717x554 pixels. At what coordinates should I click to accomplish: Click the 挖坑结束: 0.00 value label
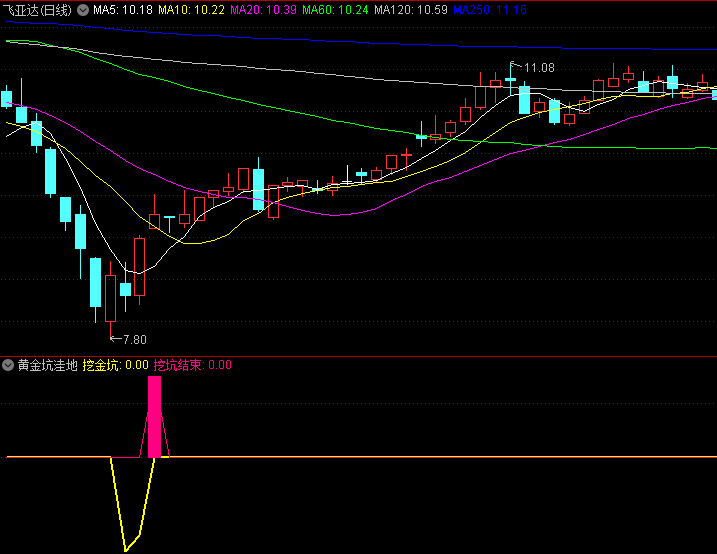coord(193,365)
